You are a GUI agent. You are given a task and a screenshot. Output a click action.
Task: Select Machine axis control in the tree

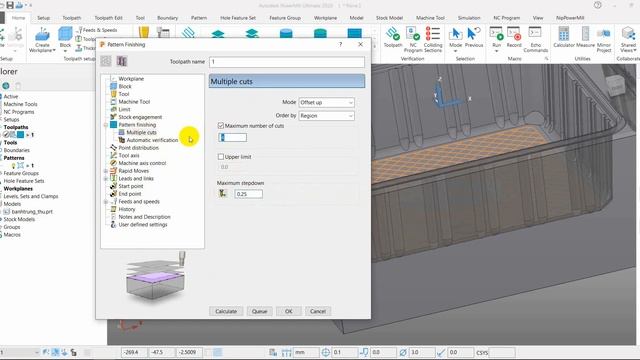(x=142, y=163)
